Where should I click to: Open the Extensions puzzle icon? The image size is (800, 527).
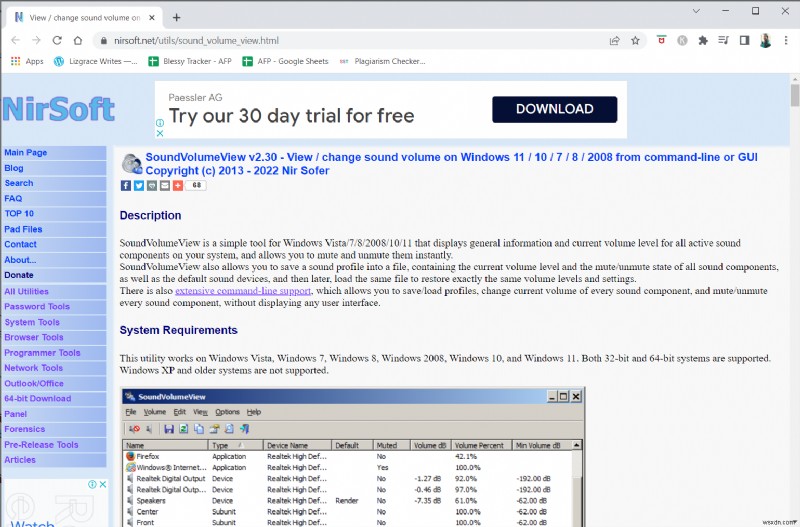click(703, 40)
